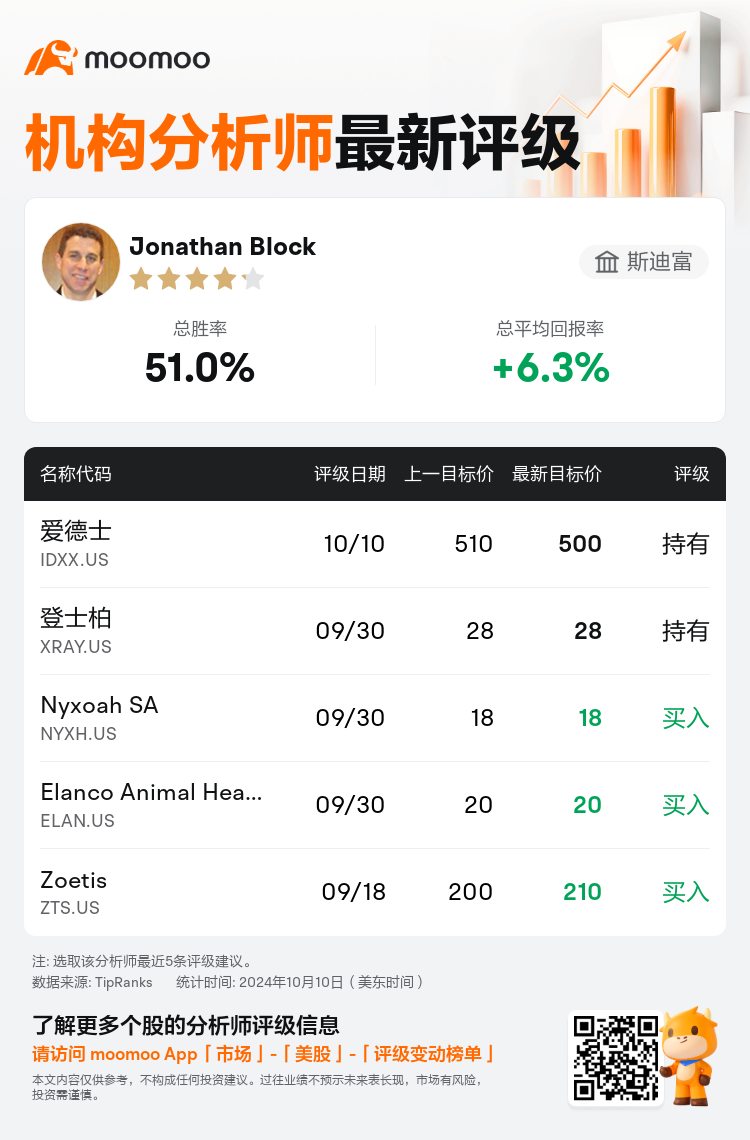Image resolution: width=750 pixels, height=1140 pixels.
Task: Open Nyxoah SA NYXH.US entry
Action: point(375,718)
